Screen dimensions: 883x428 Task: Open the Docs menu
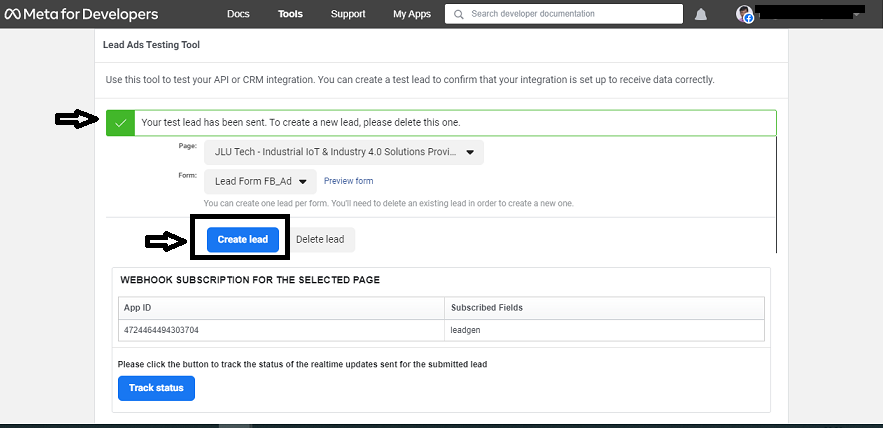click(238, 14)
